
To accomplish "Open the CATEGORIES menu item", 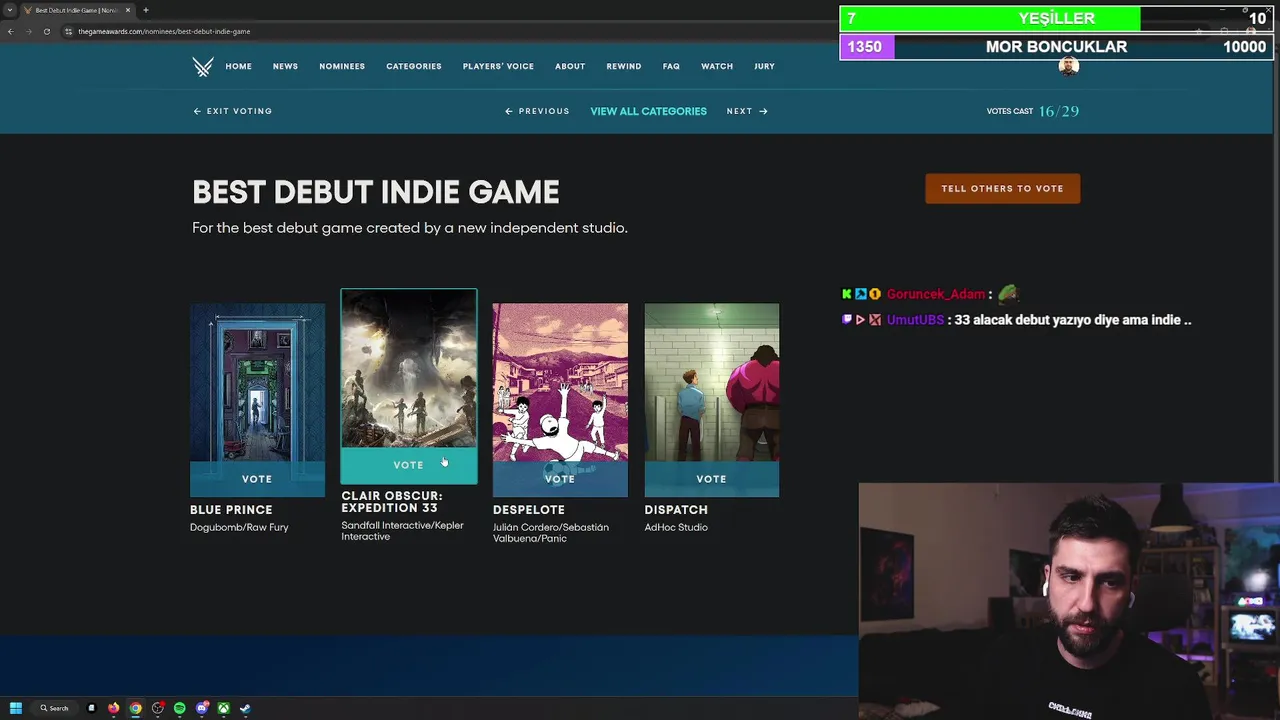I will (414, 66).
